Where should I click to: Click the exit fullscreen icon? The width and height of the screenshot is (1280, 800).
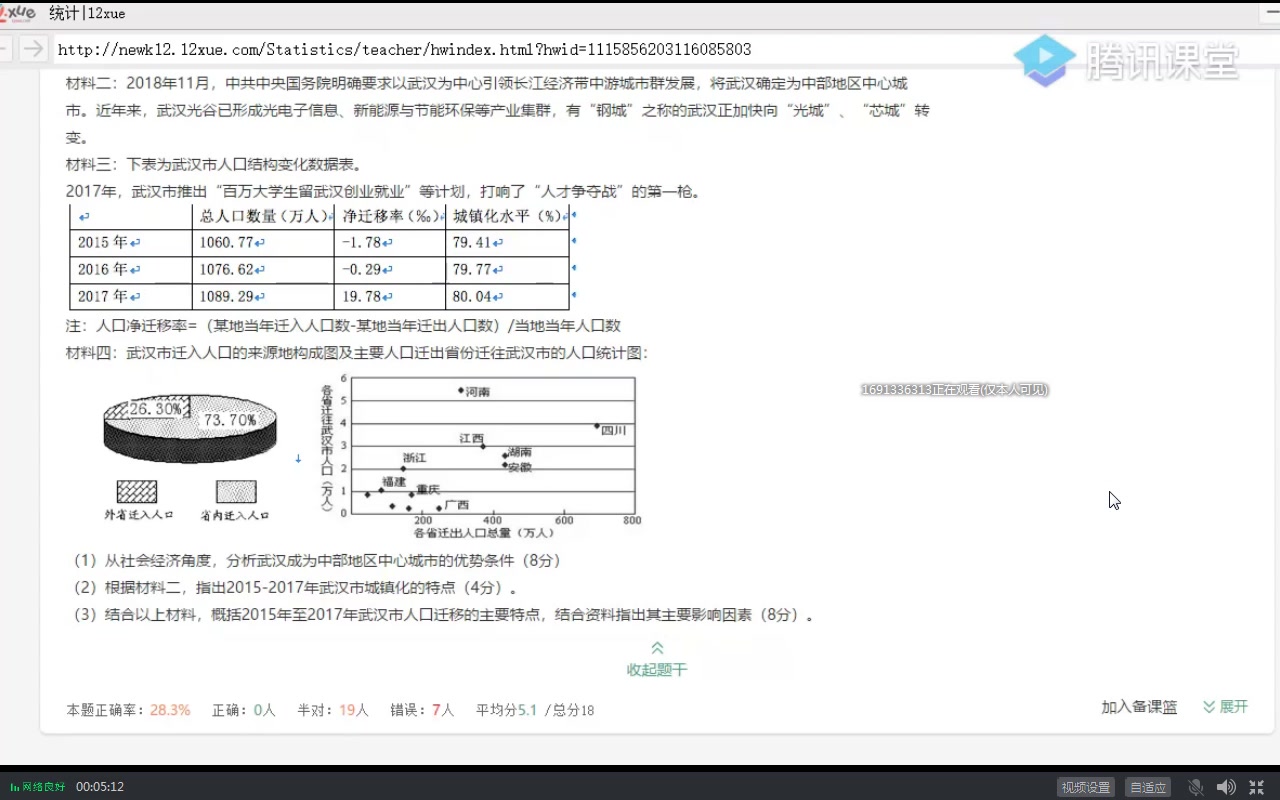[x=1256, y=787]
